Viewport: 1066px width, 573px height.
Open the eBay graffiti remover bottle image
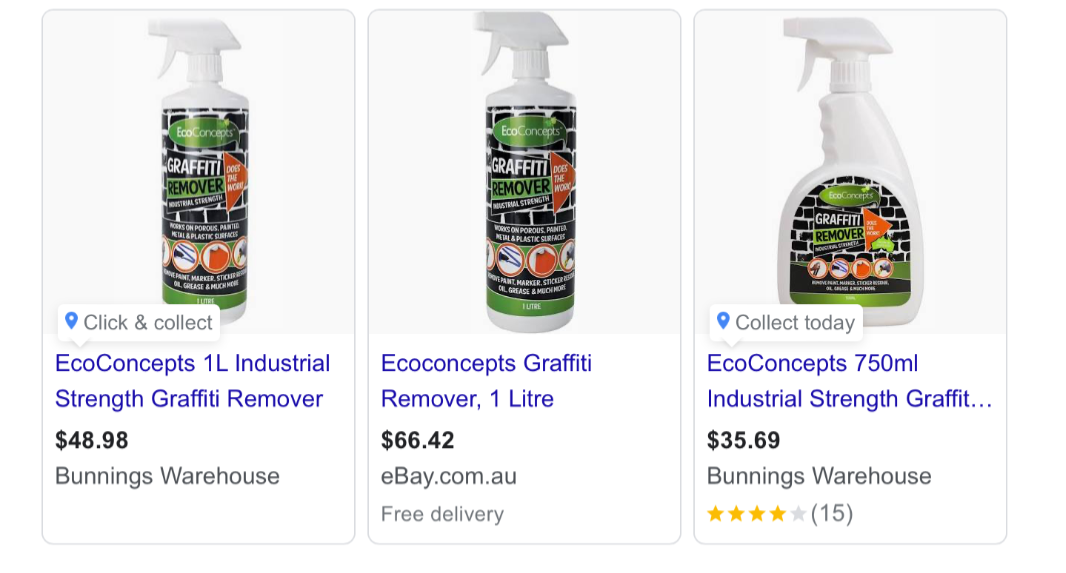[524, 172]
